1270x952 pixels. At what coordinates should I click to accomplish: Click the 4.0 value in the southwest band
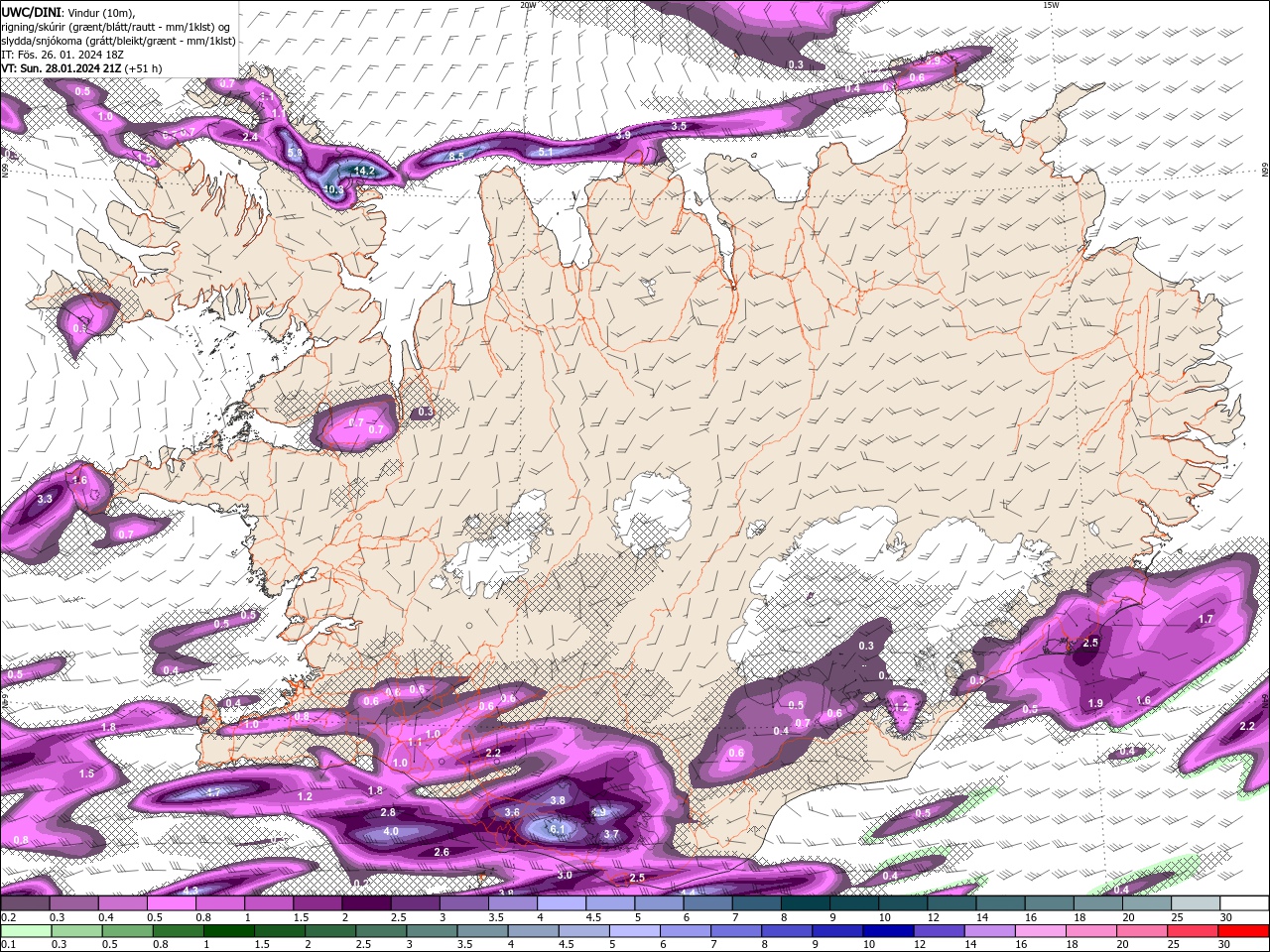pyautogui.click(x=391, y=831)
